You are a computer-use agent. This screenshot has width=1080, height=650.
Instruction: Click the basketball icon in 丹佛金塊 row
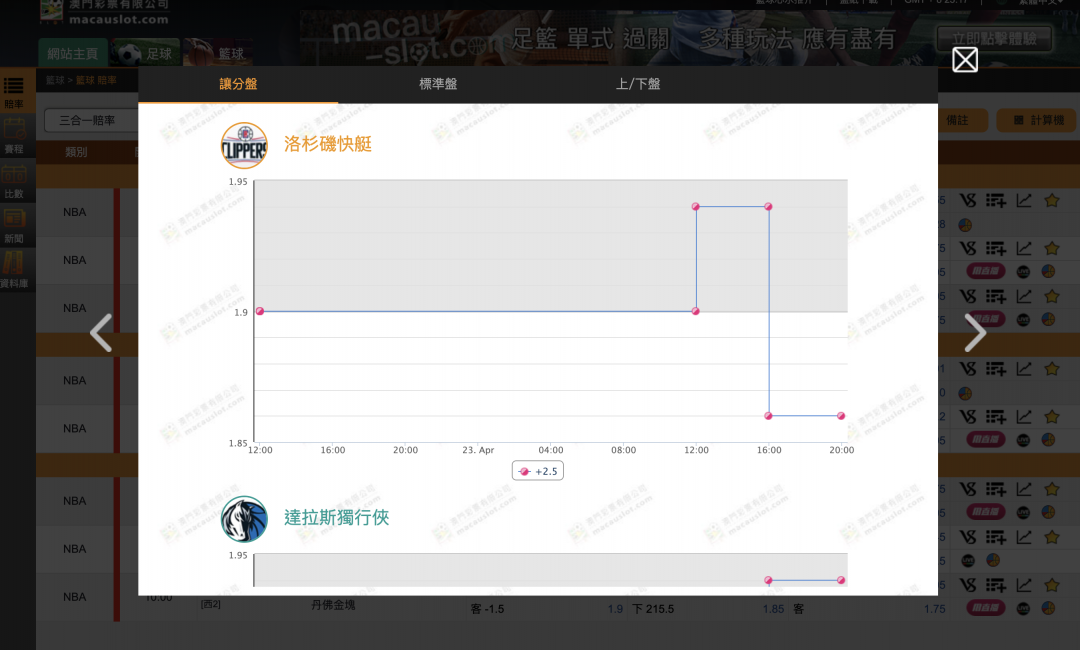1048,608
